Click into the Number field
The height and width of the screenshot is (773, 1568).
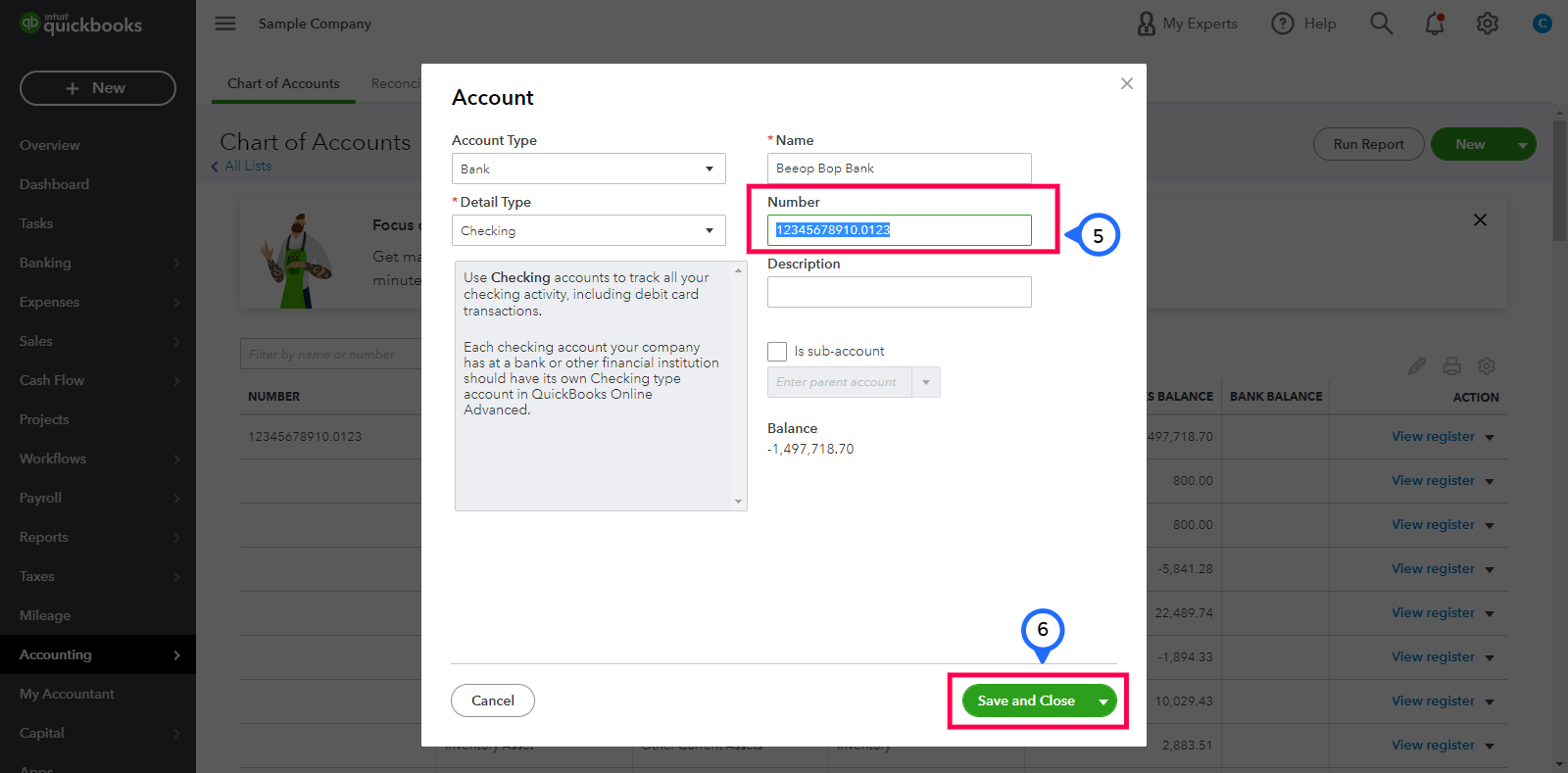(x=900, y=230)
